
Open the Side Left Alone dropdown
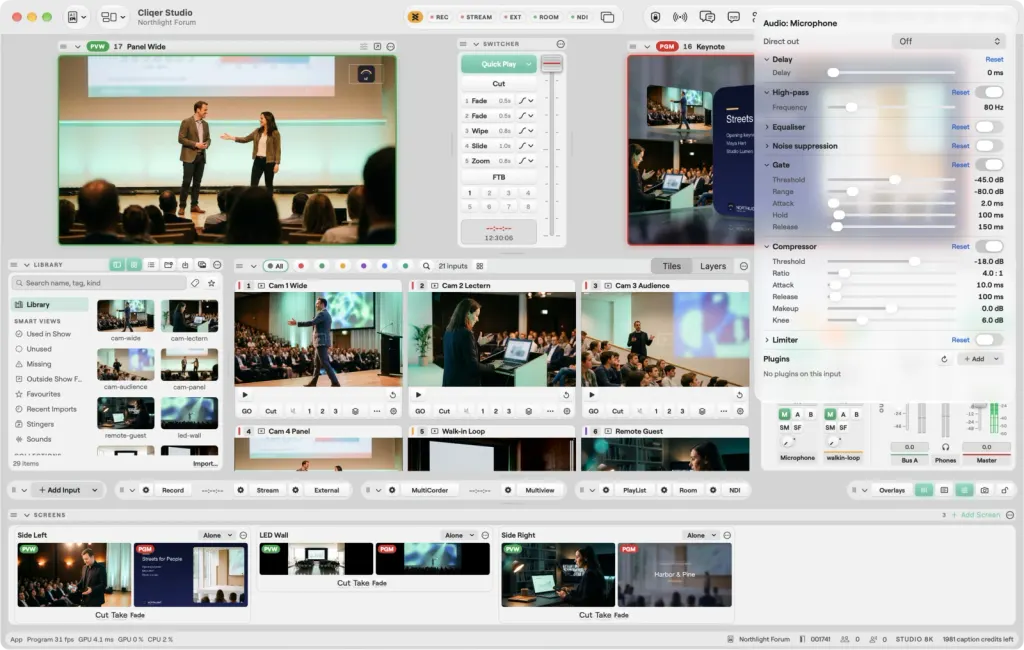(x=217, y=535)
